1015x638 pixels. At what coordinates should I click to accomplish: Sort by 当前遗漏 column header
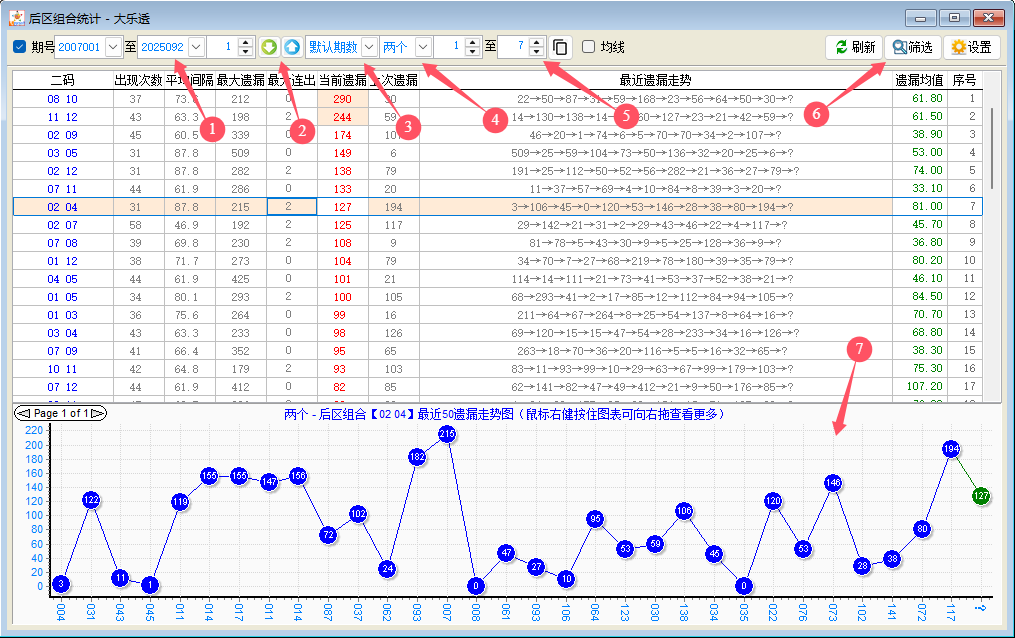pyautogui.click(x=342, y=80)
